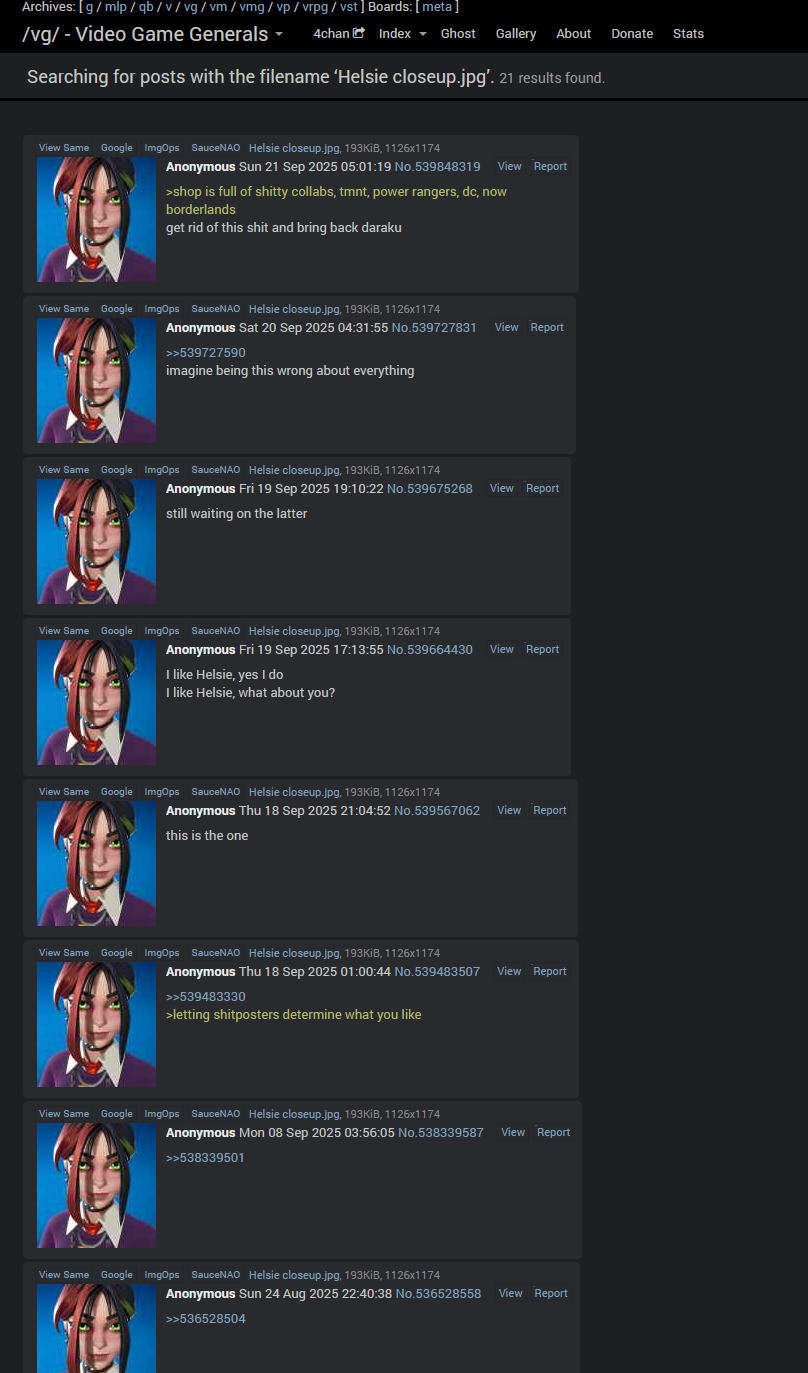Report post No.539727831
This screenshot has width=808, height=1373.
click(x=547, y=328)
